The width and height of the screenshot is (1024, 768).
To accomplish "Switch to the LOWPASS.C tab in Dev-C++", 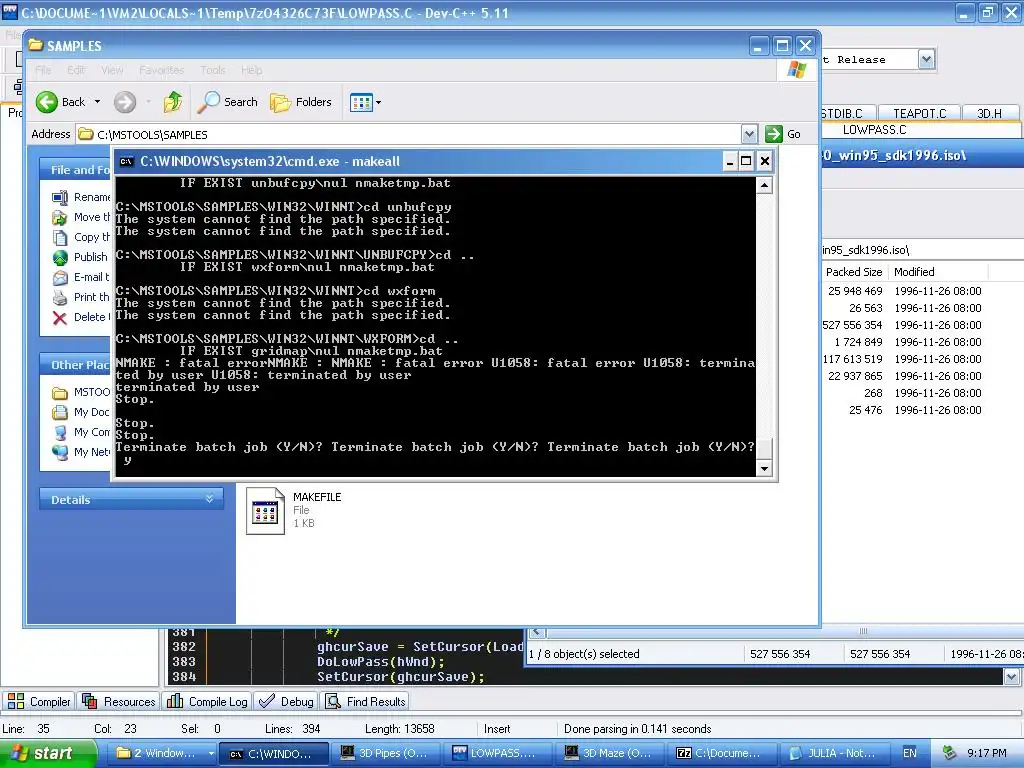I will [874, 129].
